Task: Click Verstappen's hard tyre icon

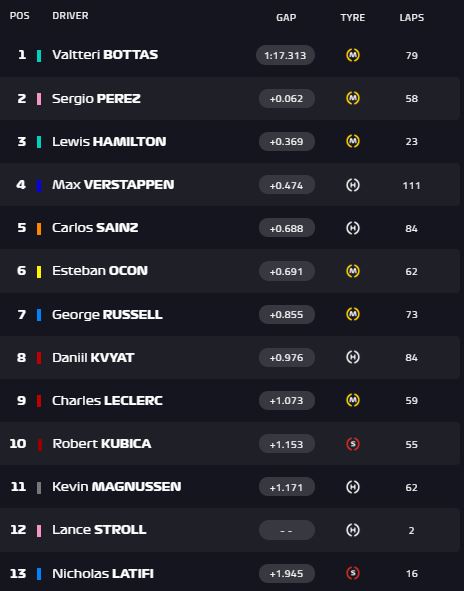Action: (x=353, y=185)
